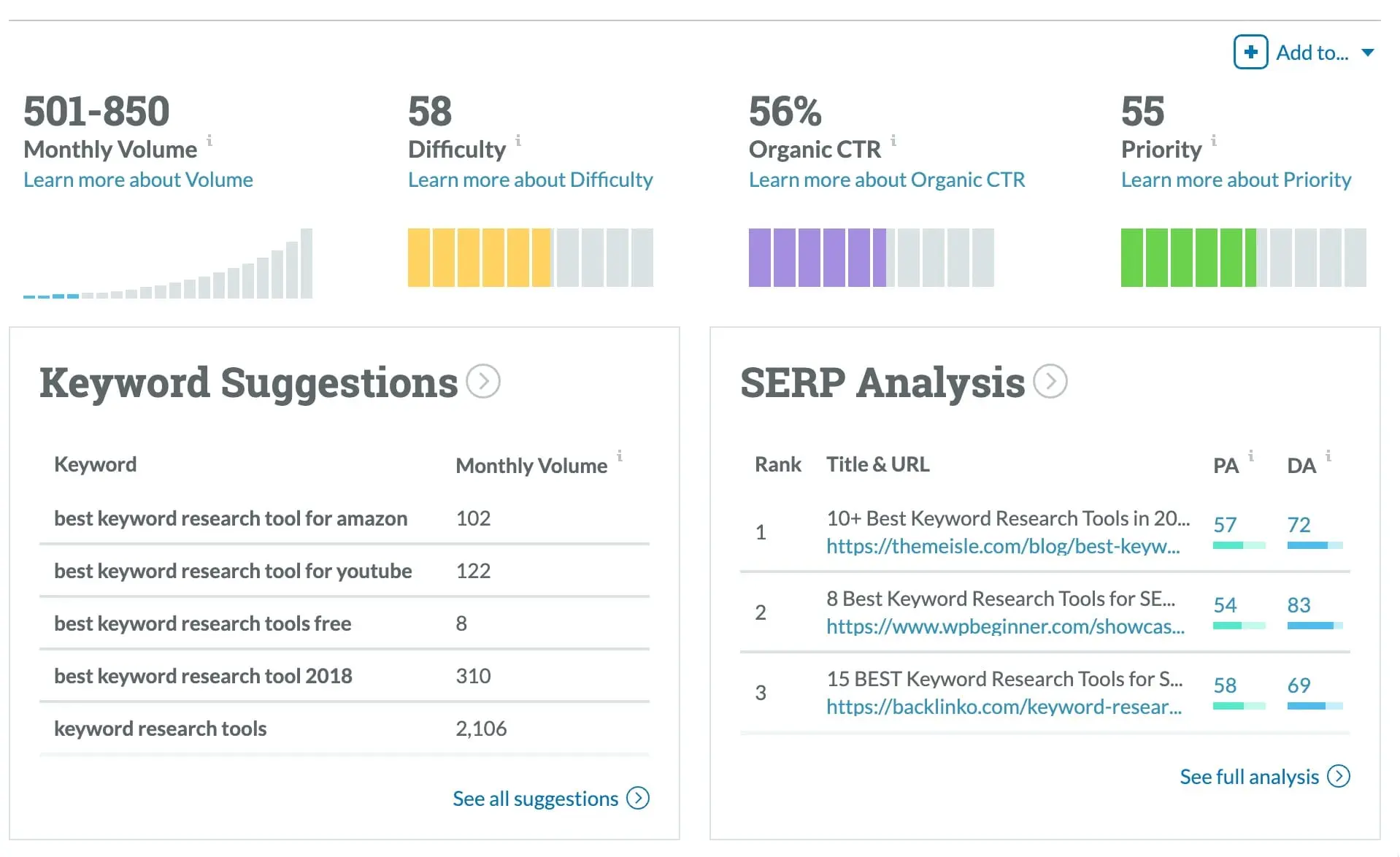Select the keyword research tools row
The image size is (1400, 857).
[x=160, y=729]
